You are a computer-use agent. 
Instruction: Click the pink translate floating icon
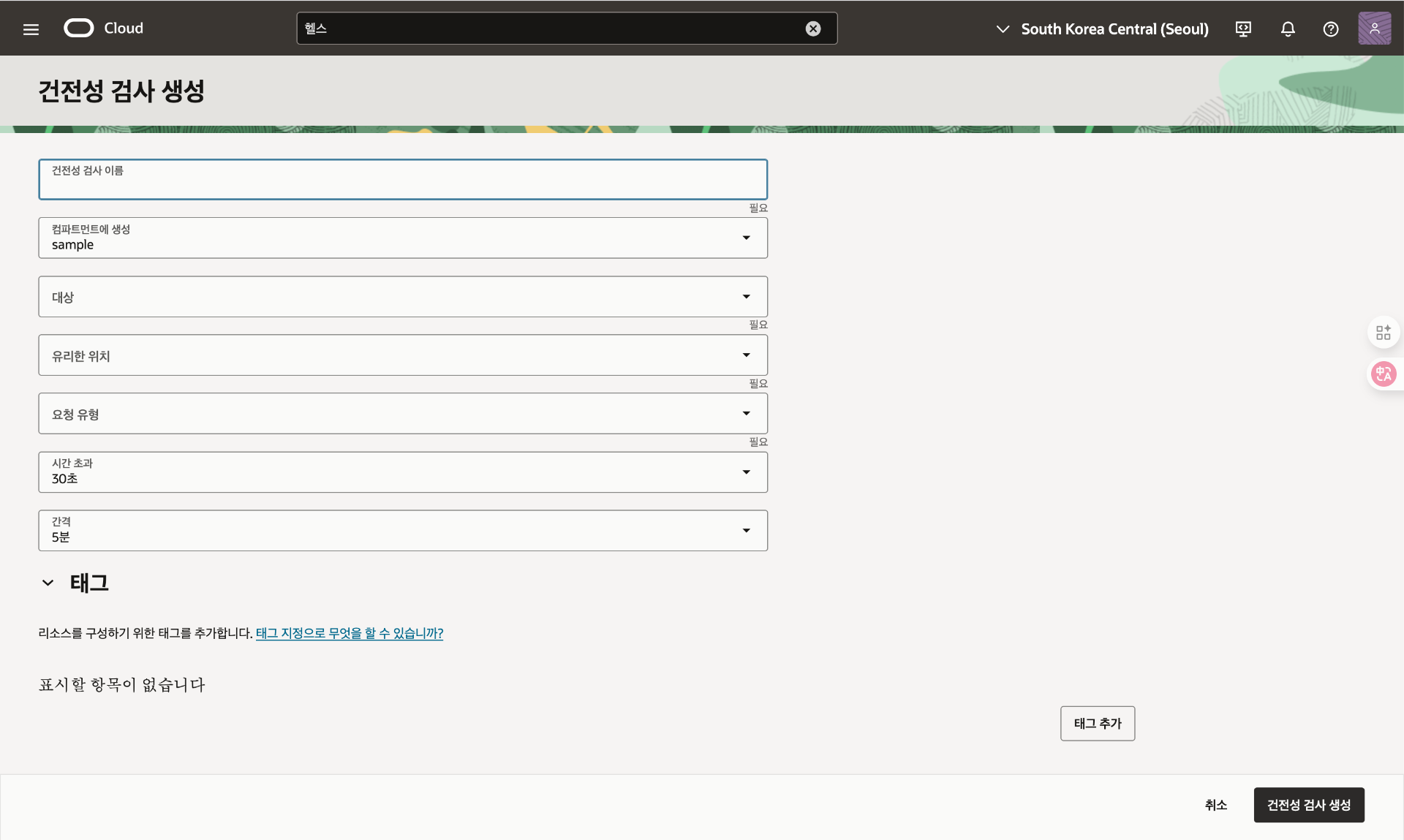click(1383, 374)
